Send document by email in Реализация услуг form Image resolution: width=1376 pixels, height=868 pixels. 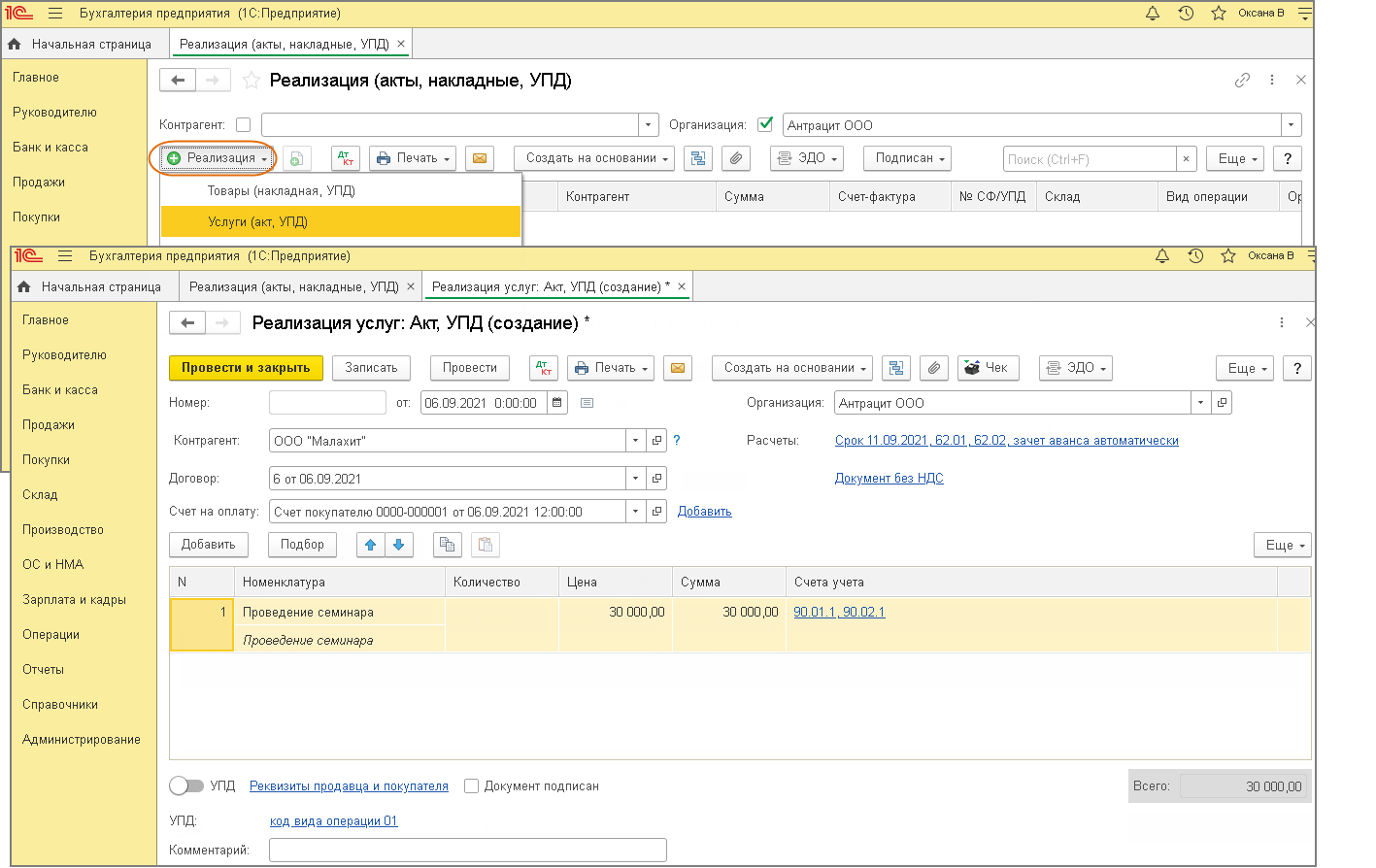click(x=678, y=368)
